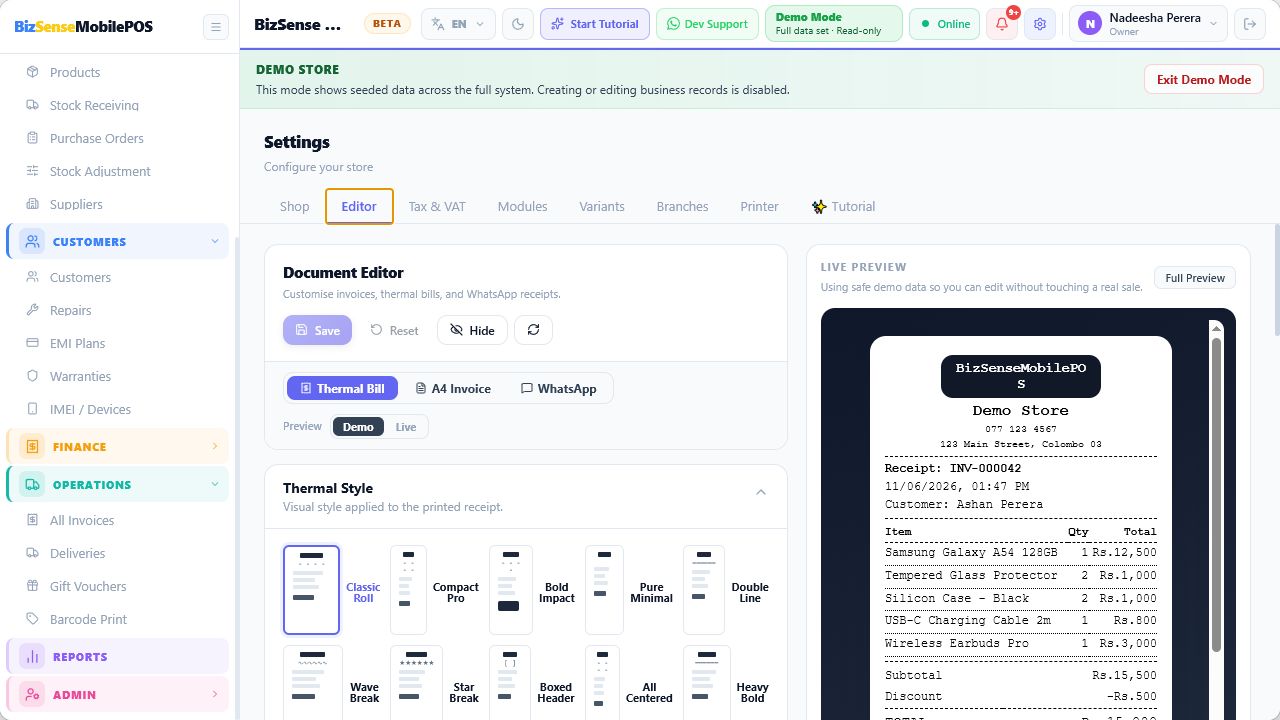Screen dimensions: 1280x720
Task: Click the Products icon in the sidebar
Action: pos(33,72)
